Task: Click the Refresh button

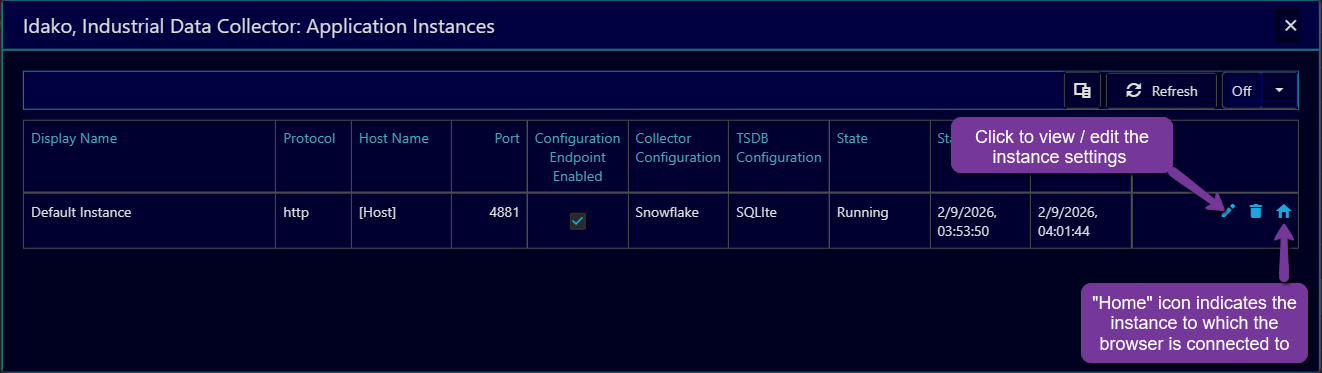Action: tap(1161, 91)
